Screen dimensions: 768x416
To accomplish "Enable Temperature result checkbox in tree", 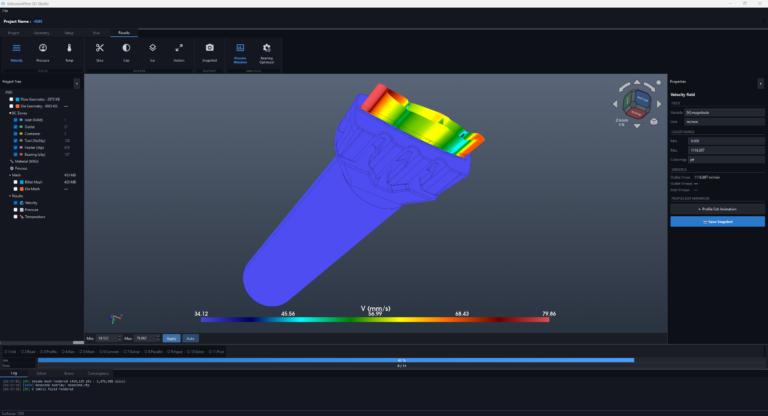I will [x=15, y=217].
